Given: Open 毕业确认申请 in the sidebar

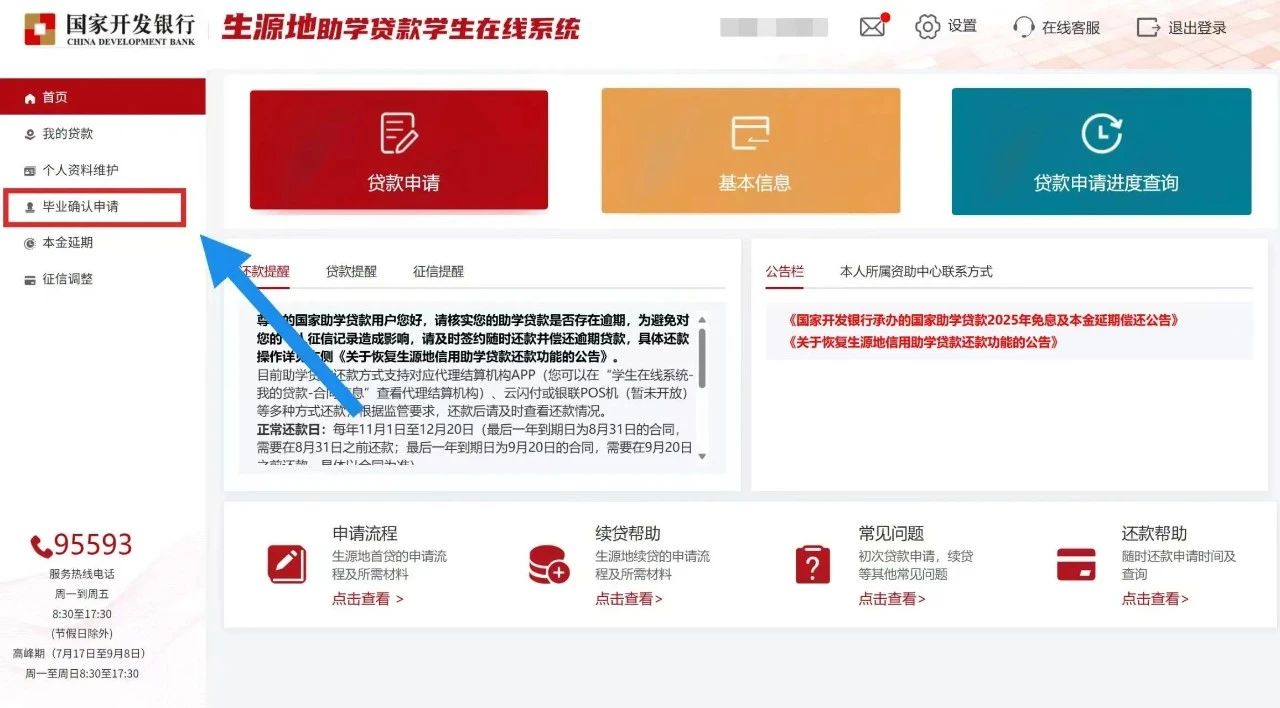Looking at the screenshot, I should [80, 207].
